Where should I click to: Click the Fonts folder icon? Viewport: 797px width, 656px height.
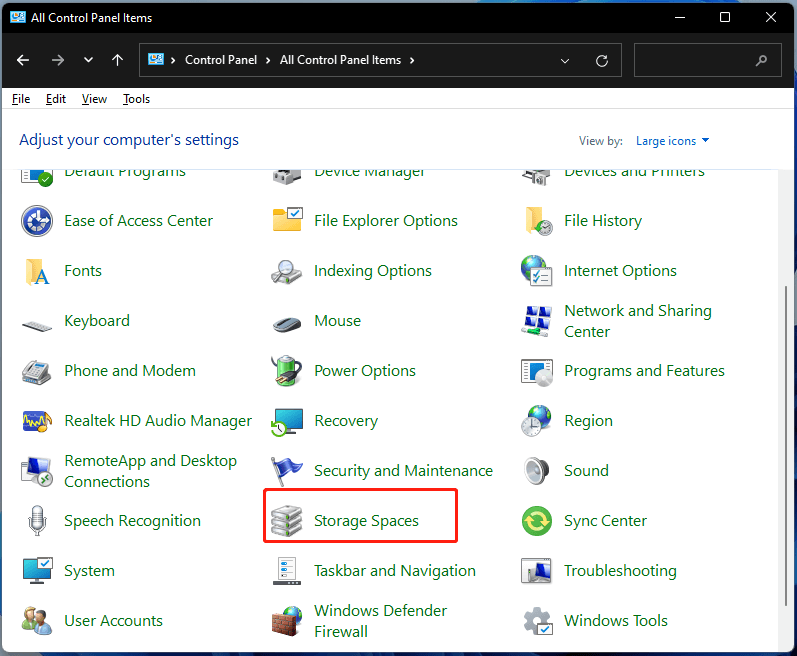tap(37, 271)
